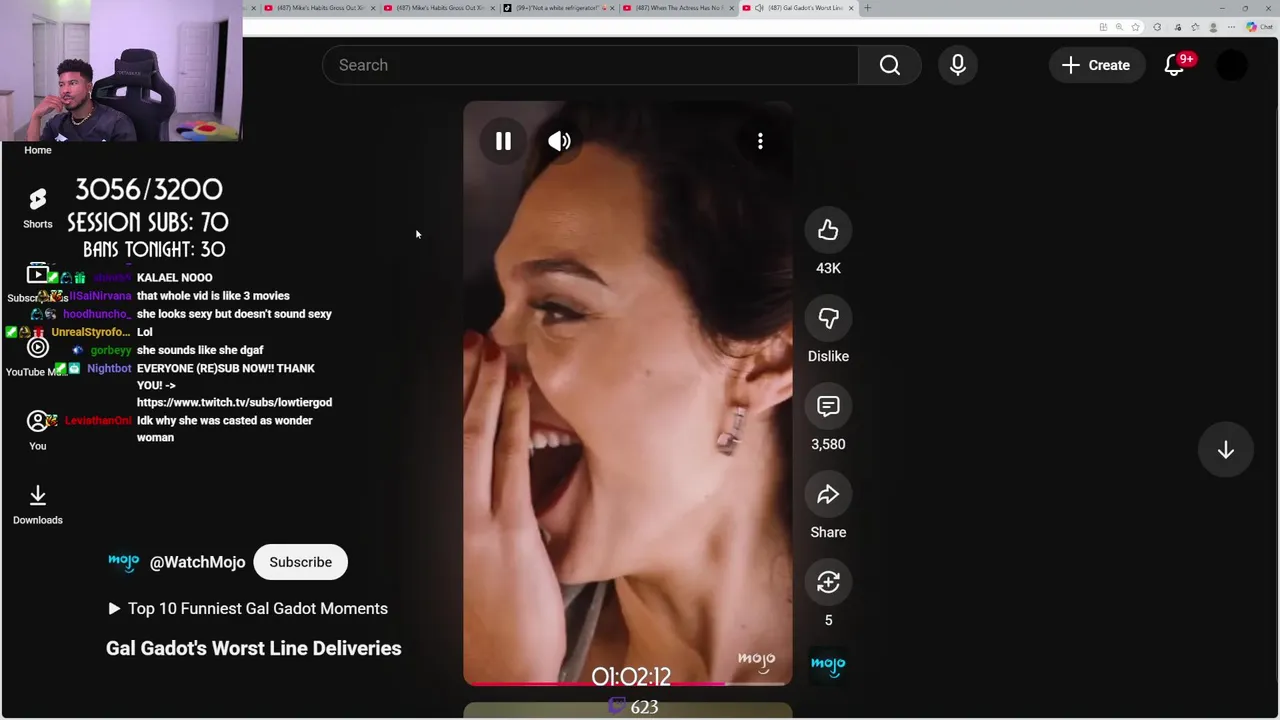Select the Gal Gadot's Worst Line tab
Viewport: 1280px width, 720px height.
798,8
